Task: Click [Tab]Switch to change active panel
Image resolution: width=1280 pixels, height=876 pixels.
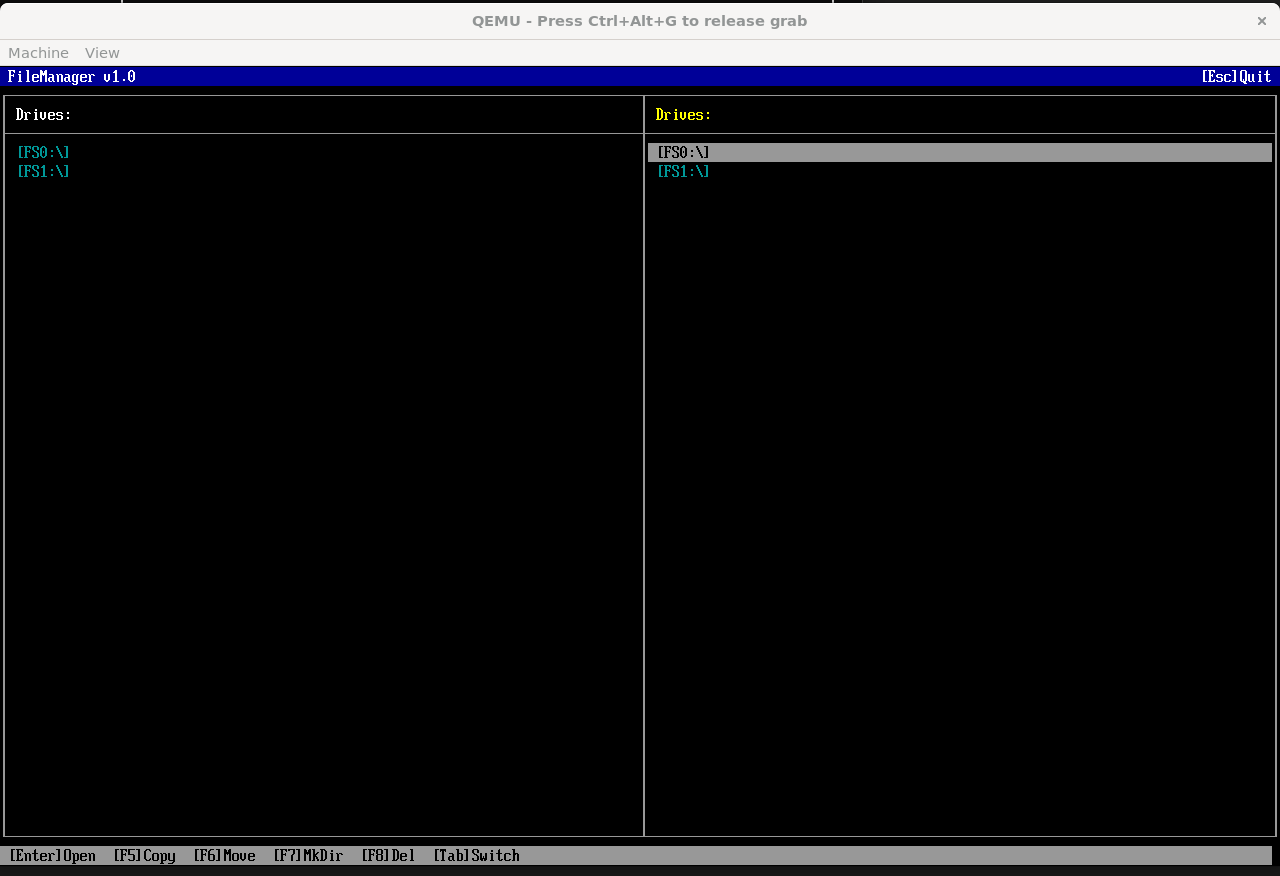Action: coord(477,856)
